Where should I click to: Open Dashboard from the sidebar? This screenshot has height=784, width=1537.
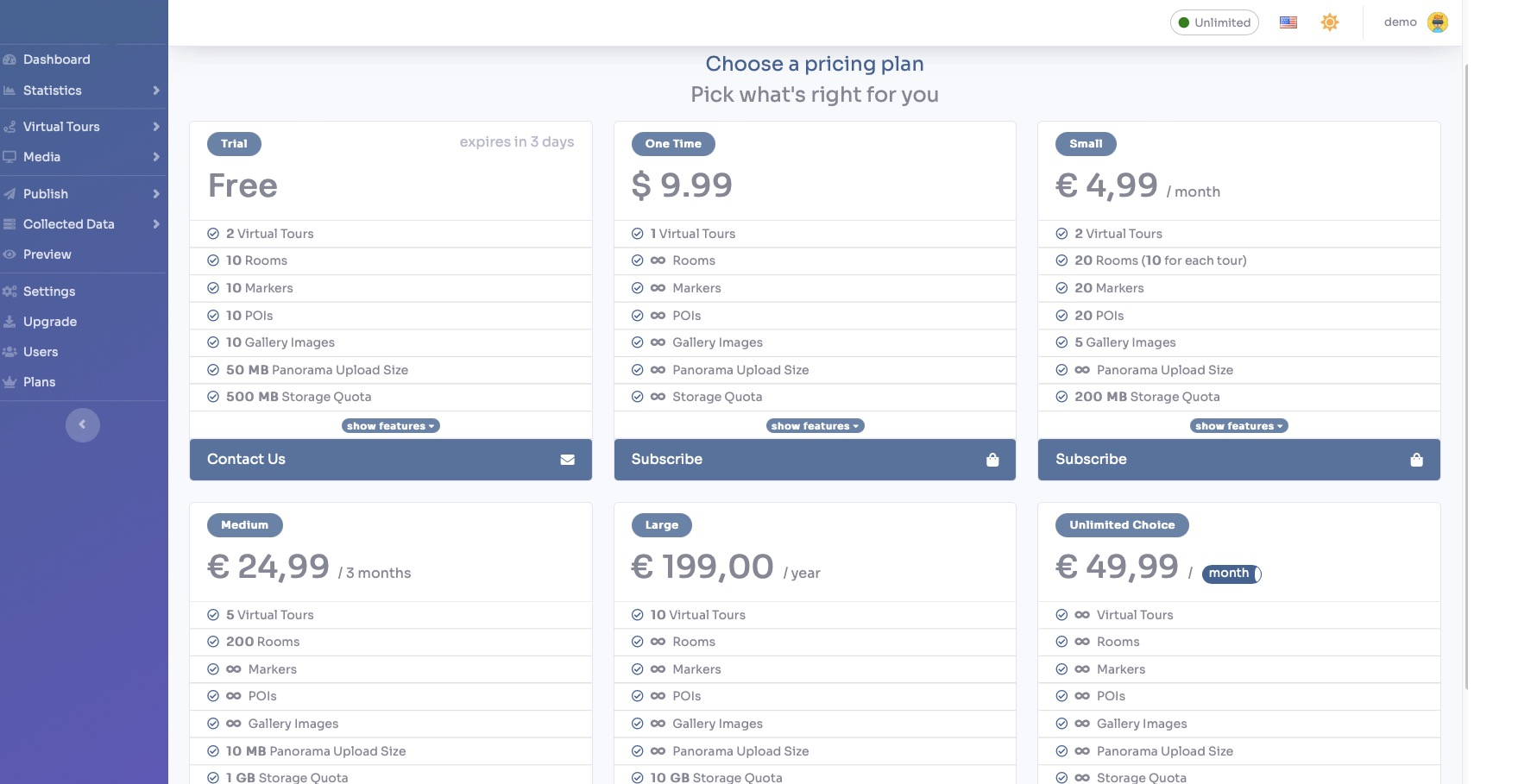pos(57,60)
